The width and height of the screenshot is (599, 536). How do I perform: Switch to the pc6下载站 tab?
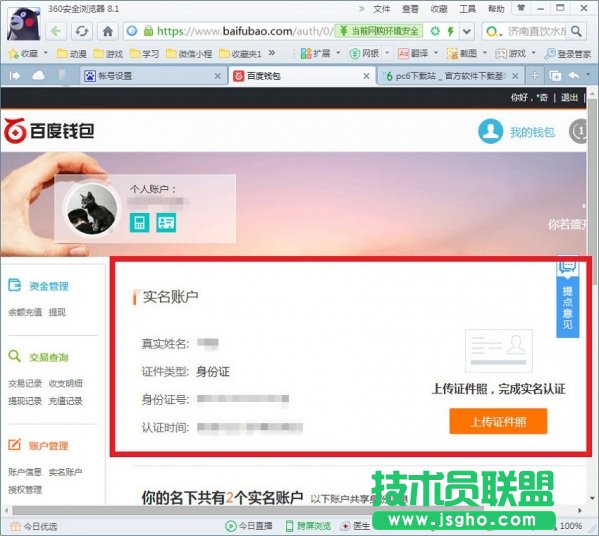click(x=451, y=76)
